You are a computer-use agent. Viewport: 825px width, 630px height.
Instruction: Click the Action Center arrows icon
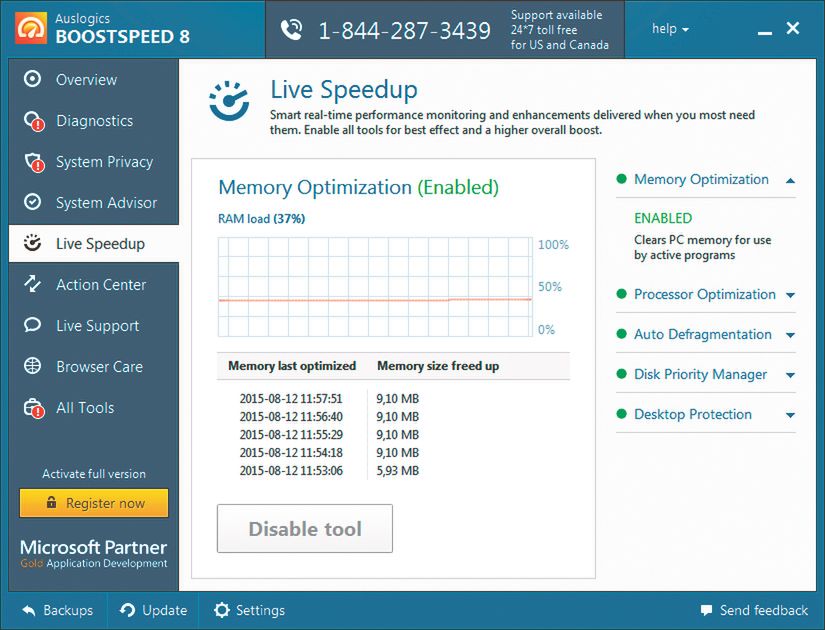(x=33, y=284)
